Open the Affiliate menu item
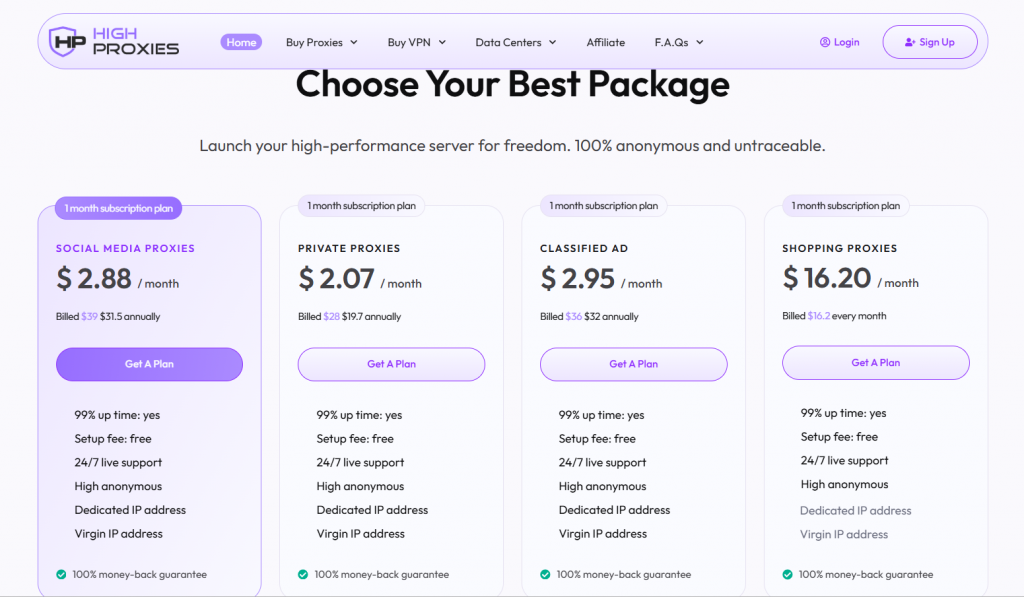Screen dimensions: 1024x597 tap(605, 42)
